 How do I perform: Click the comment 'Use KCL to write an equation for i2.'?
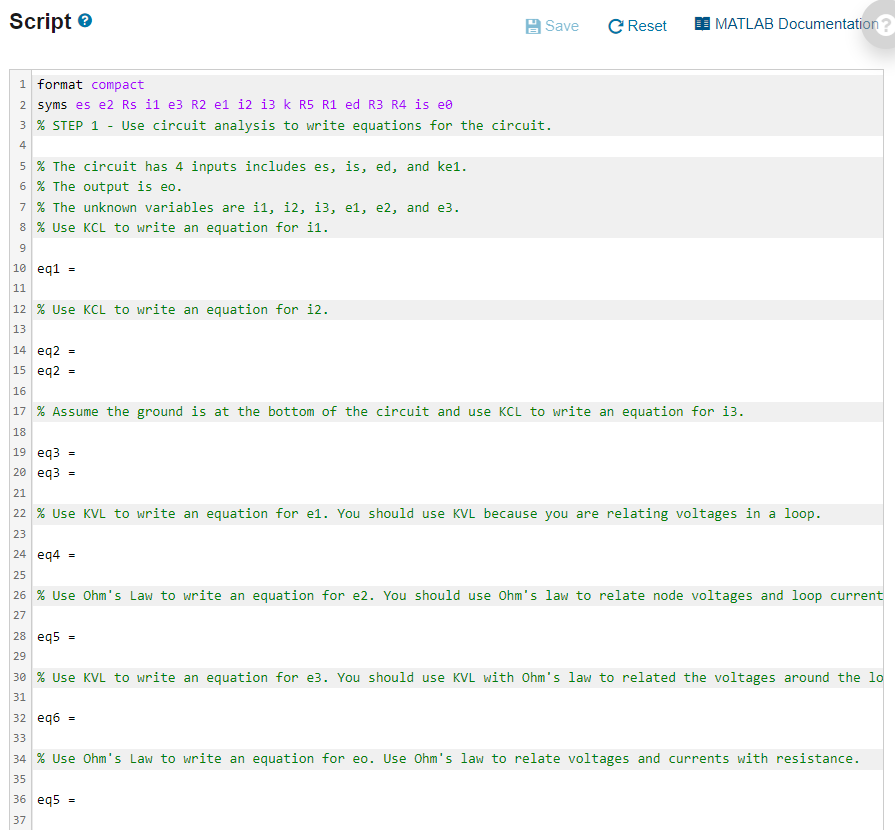tap(183, 310)
